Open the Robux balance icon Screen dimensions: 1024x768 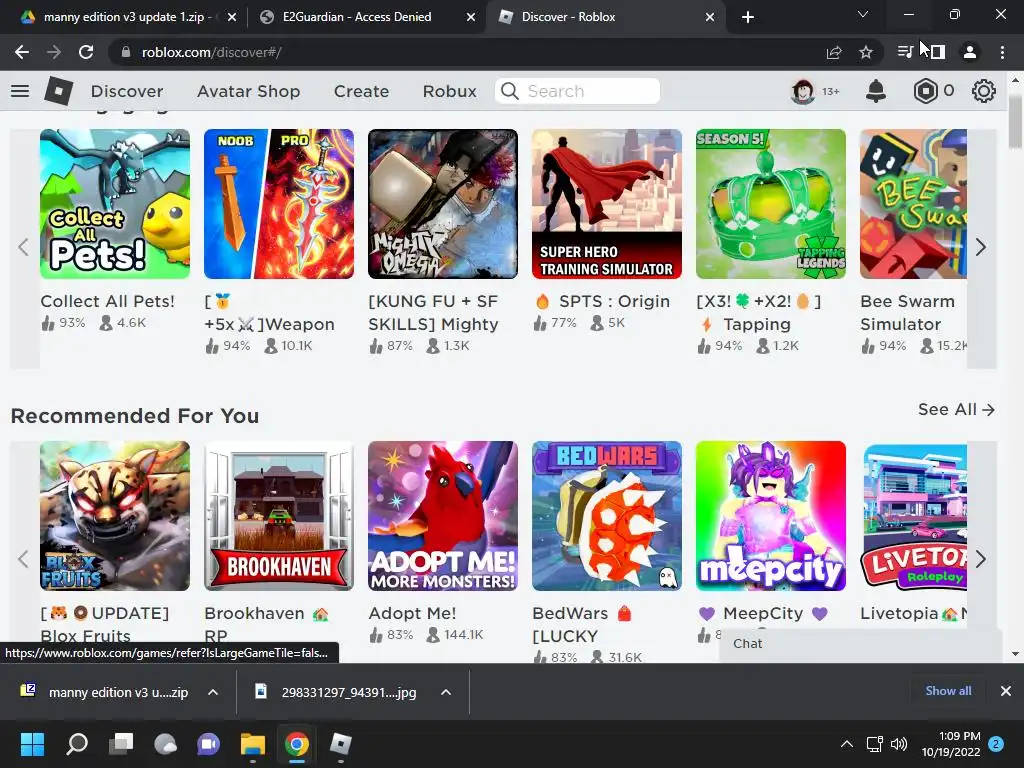[925, 91]
